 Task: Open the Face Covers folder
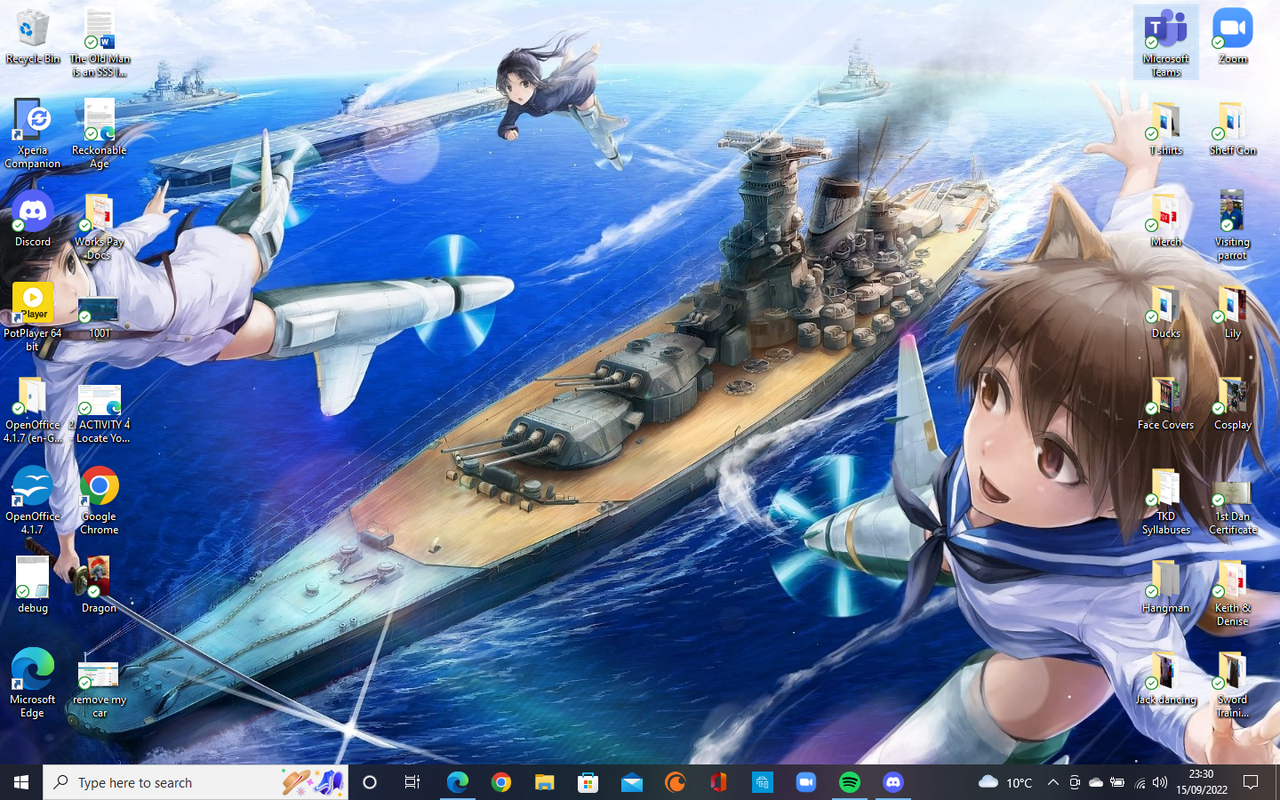[x=1166, y=402]
